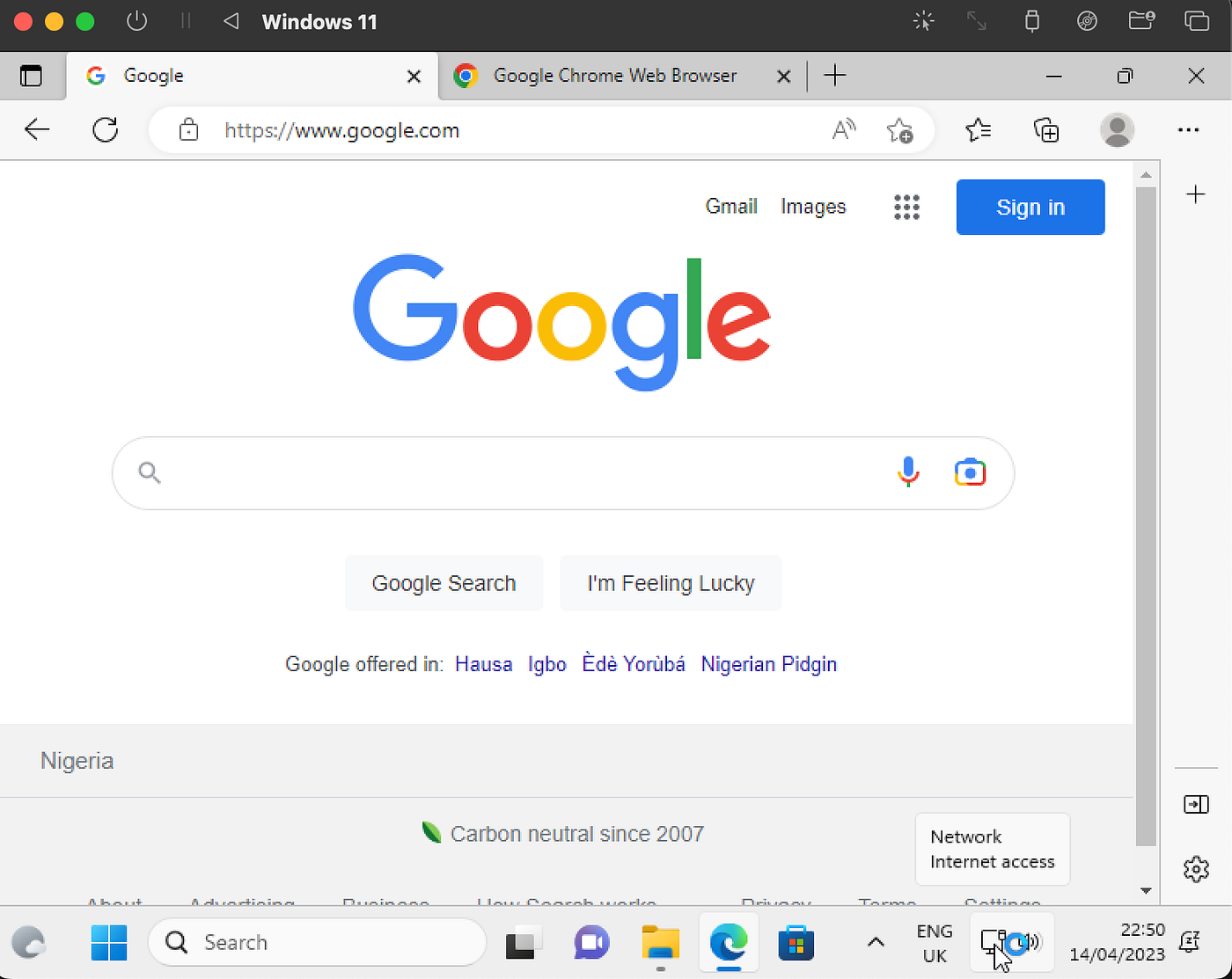Screen dimensions: 1232x979
Task: Open Edge tab actions menu
Action: (32, 76)
